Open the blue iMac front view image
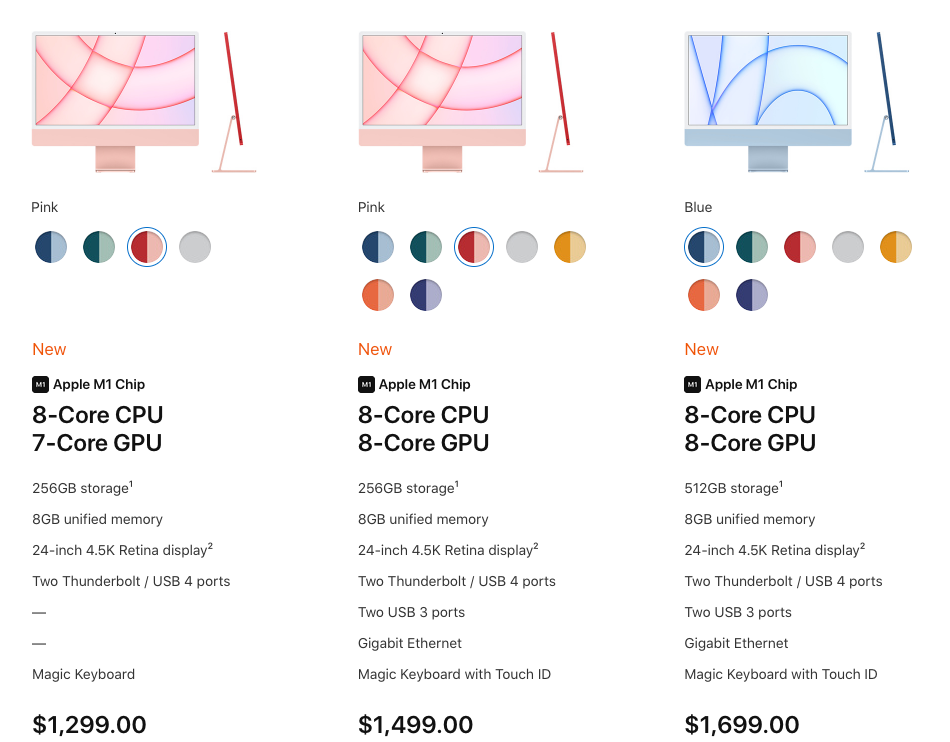950x742 pixels. point(768,100)
